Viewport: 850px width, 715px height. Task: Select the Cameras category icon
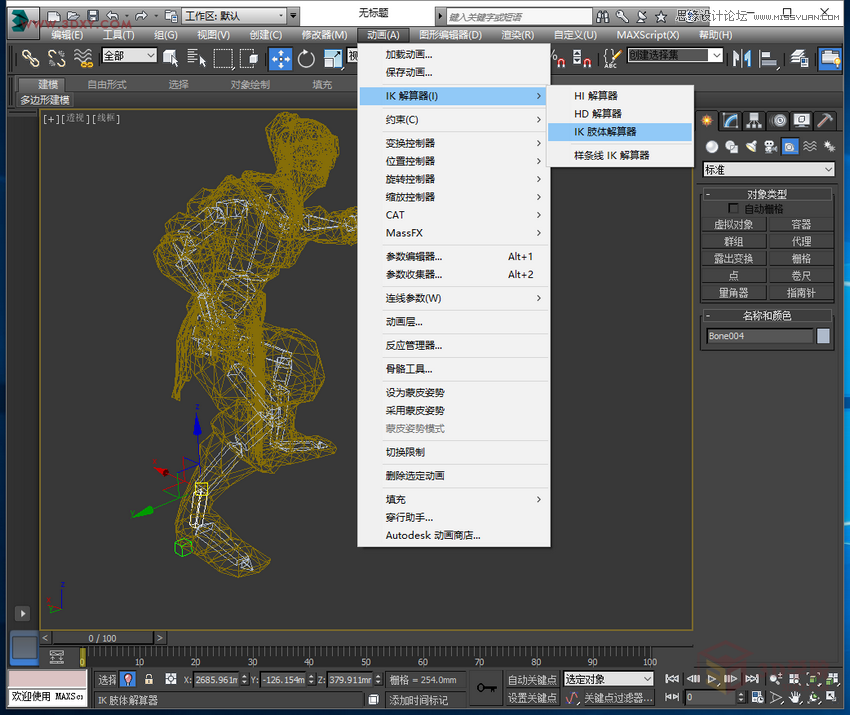tap(770, 146)
